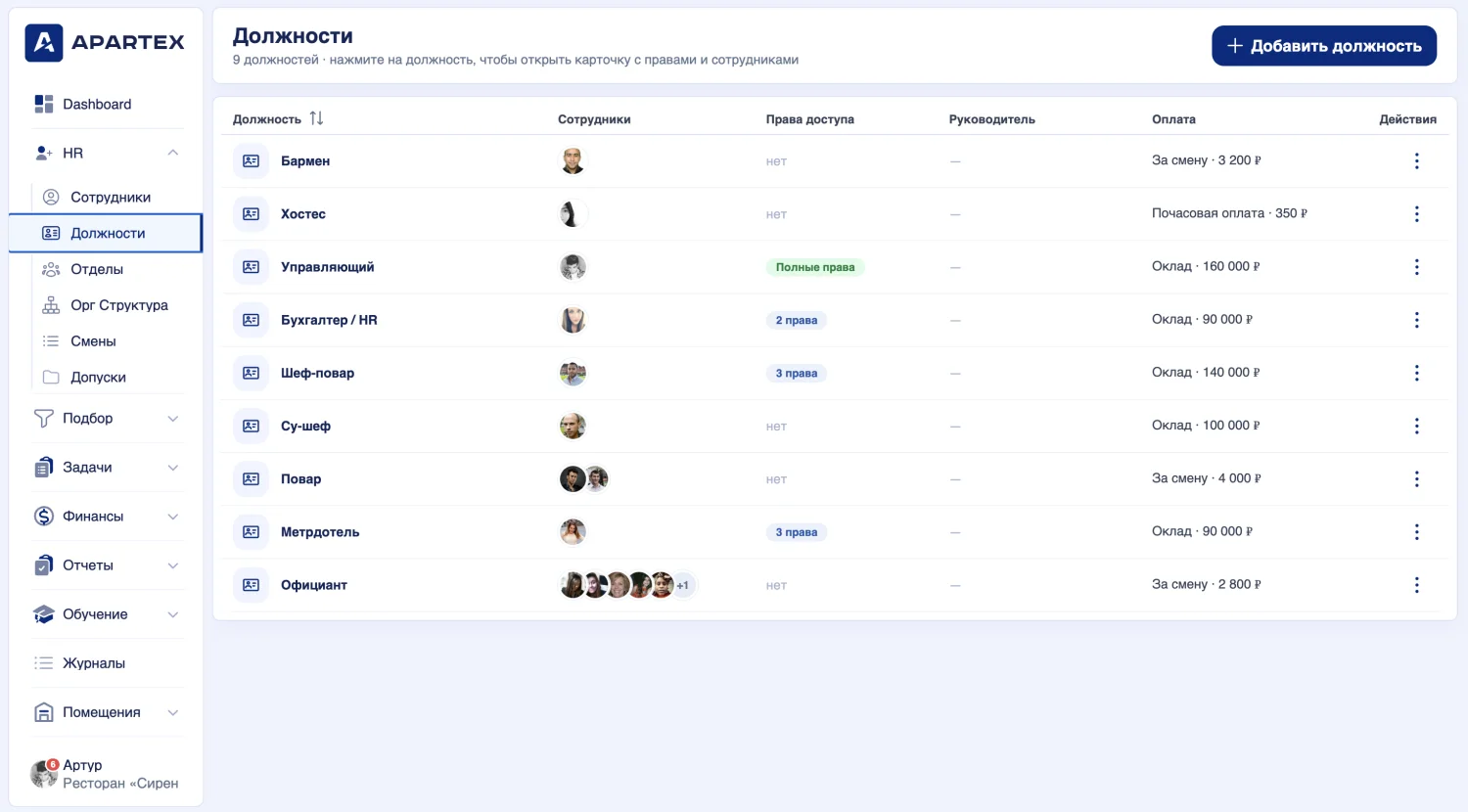
Task: Click the Почасовая оплата · 350 ₽ cell
Action: click(1229, 213)
